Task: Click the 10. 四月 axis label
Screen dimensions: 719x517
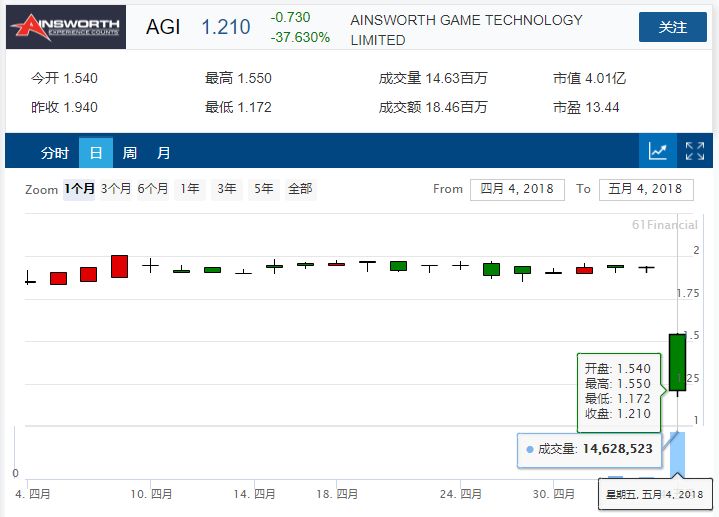Action: tap(151, 494)
